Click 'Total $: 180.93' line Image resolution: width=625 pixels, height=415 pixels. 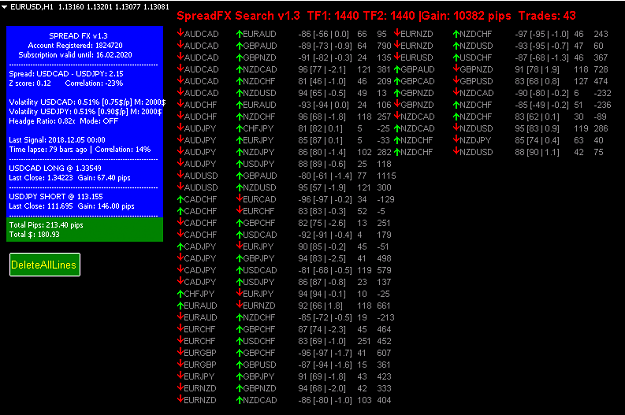[x=34, y=234]
